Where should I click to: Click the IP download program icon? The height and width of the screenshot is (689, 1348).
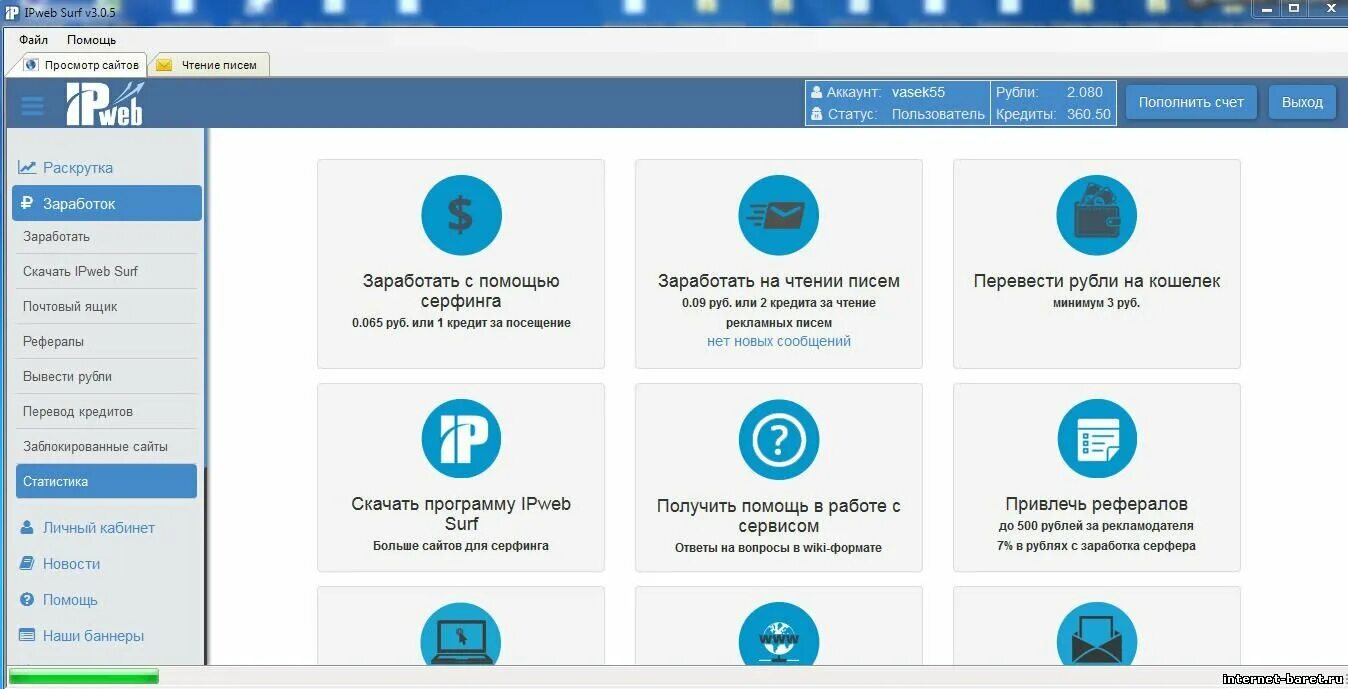(x=460, y=438)
